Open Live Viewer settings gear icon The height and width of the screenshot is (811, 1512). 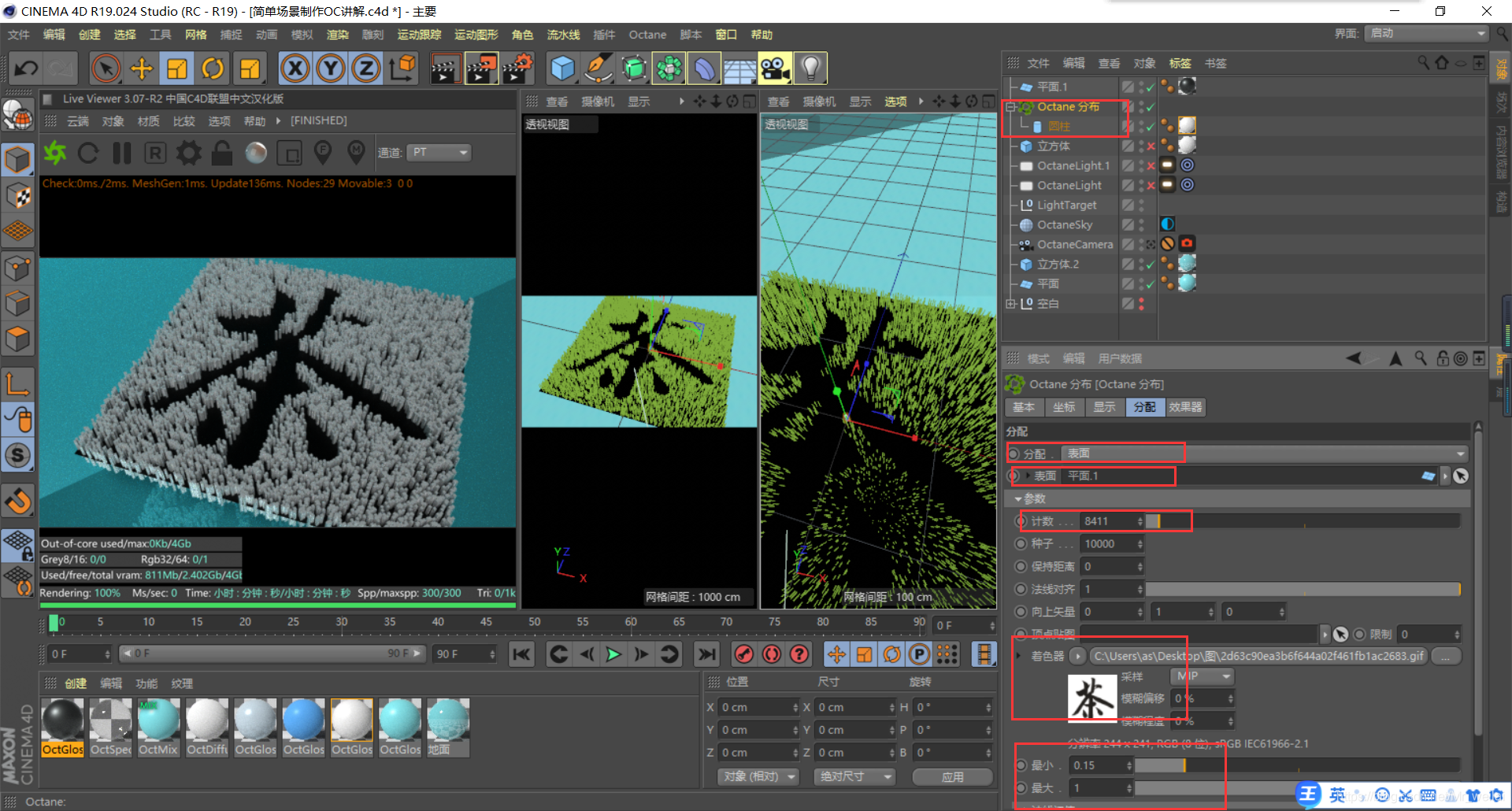tap(188, 153)
